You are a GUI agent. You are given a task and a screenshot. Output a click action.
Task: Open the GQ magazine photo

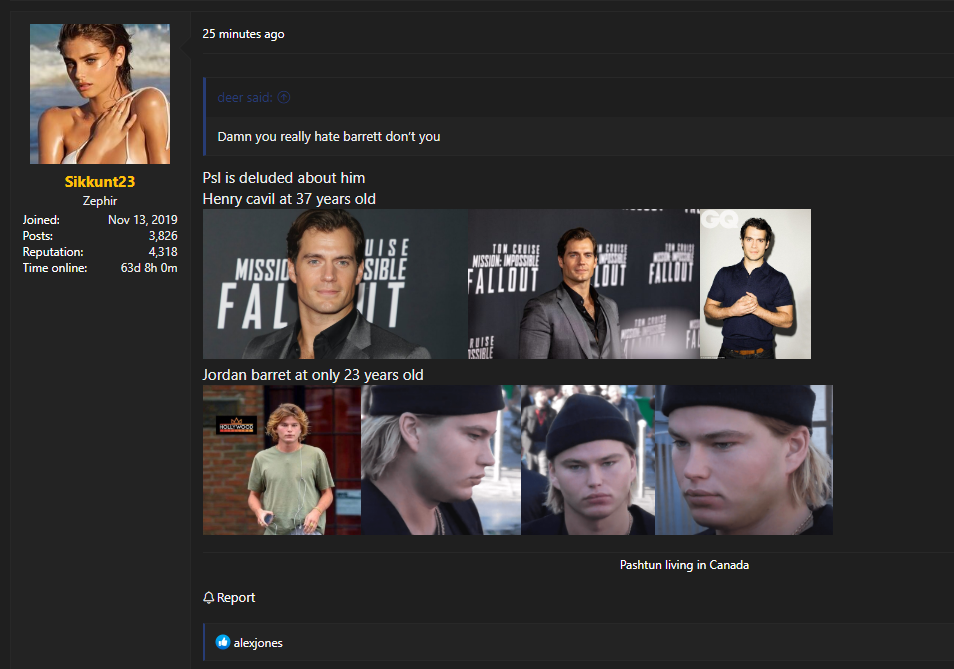(x=755, y=284)
